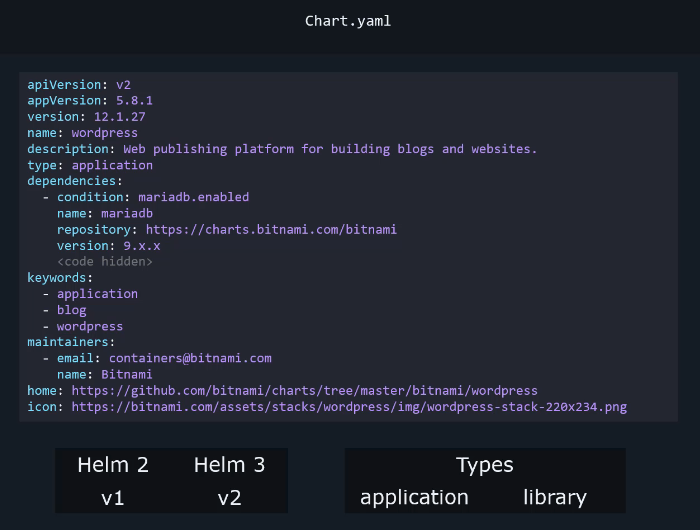The height and width of the screenshot is (530, 700).
Task: Click the appVersion value 5.8.1
Action: coord(134,100)
